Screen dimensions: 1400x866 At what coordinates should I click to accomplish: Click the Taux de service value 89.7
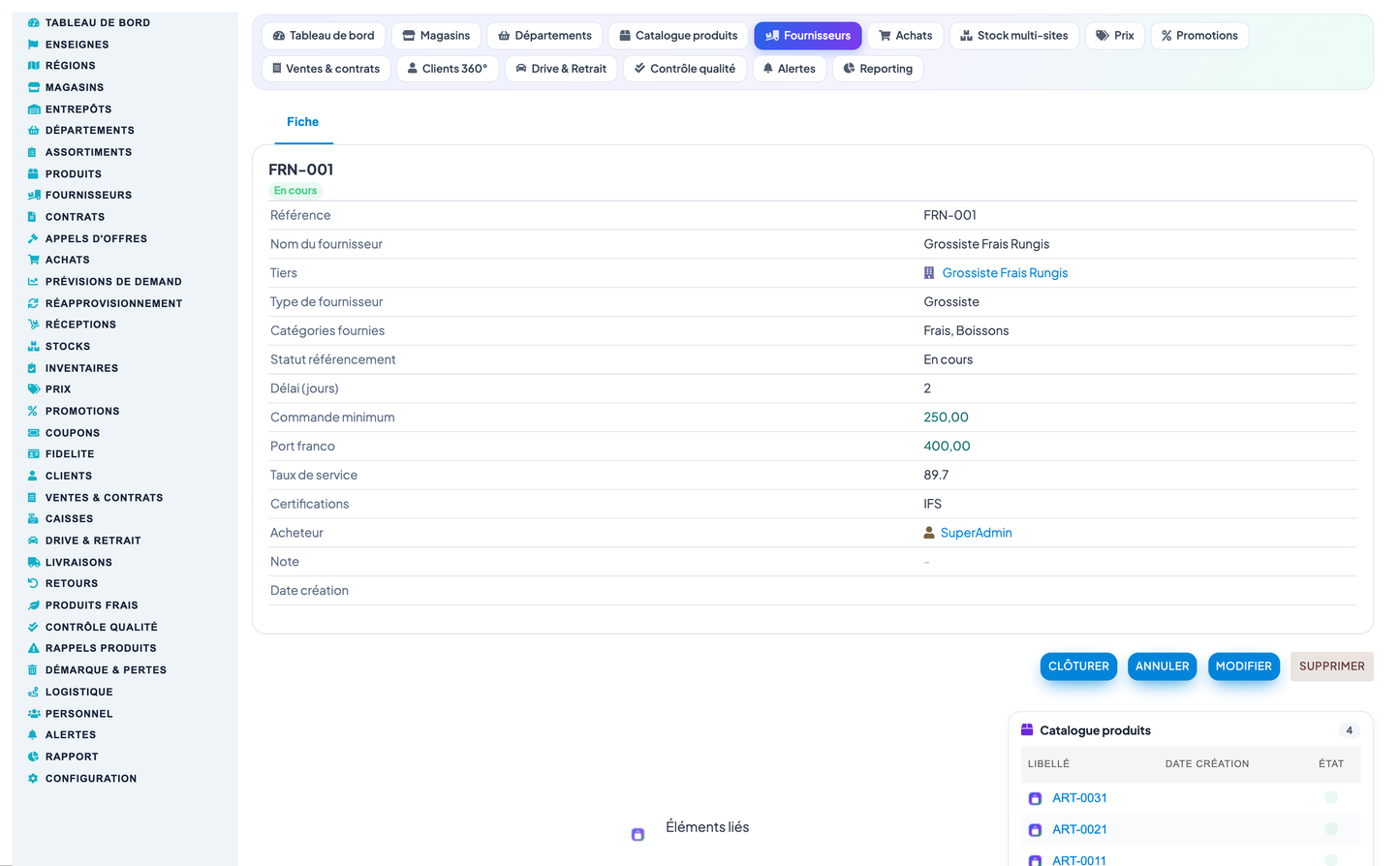pyautogui.click(x=936, y=476)
